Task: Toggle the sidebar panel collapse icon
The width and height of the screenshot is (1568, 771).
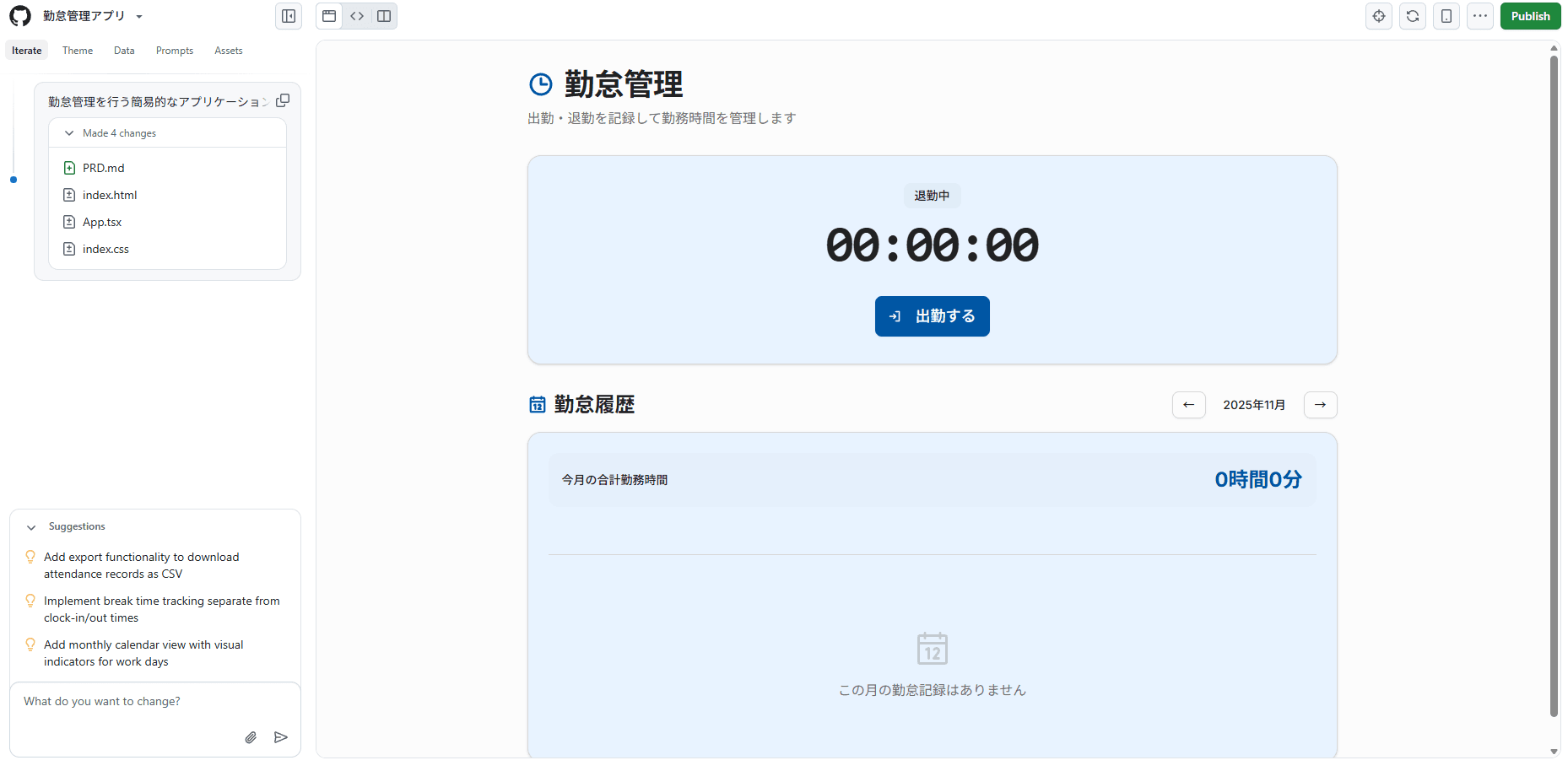Action: [289, 16]
